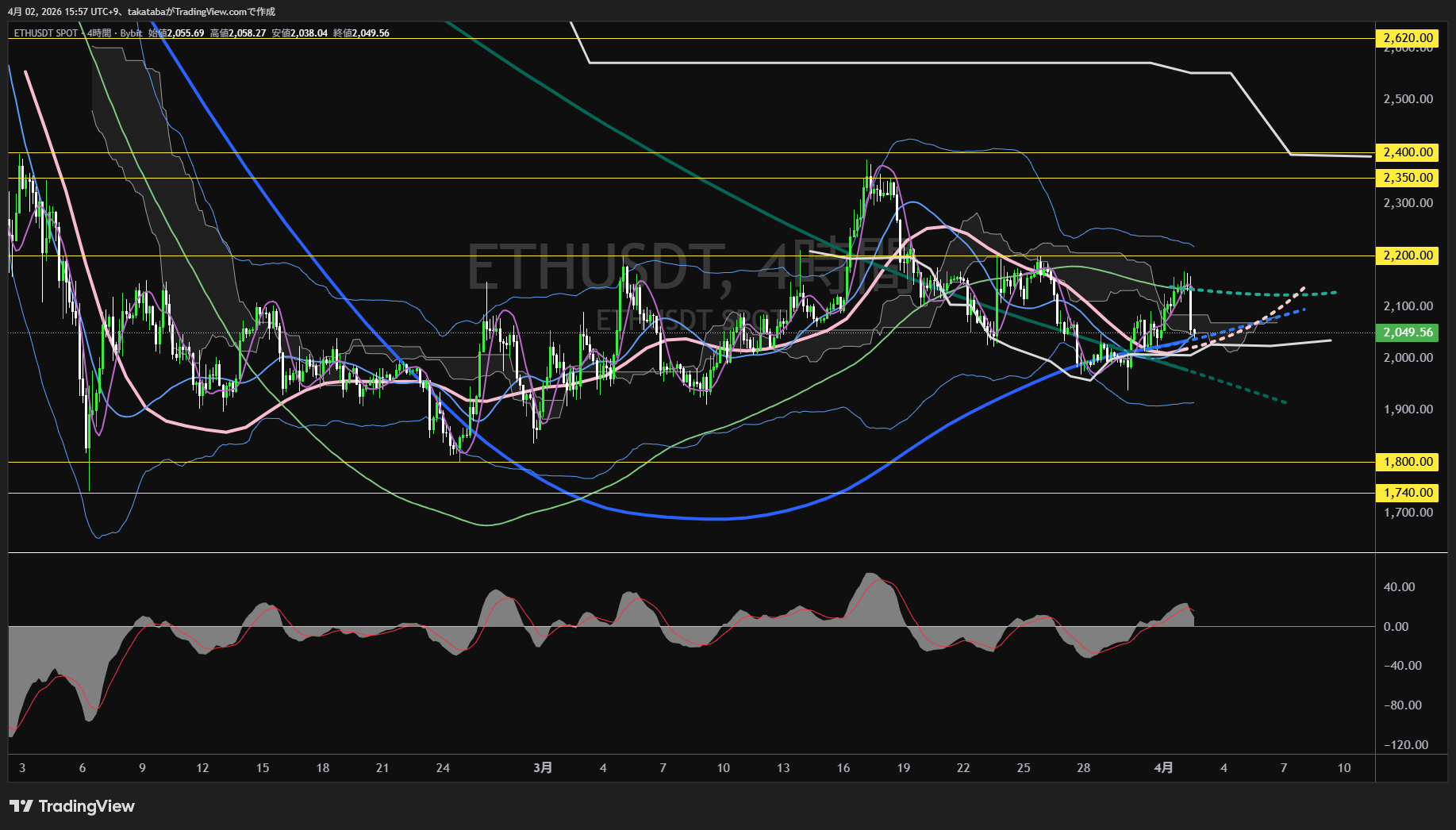Viewport: 1456px width, 830px height.
Task: Select the 4月 marker on time axis
Action: [1163, 767]
